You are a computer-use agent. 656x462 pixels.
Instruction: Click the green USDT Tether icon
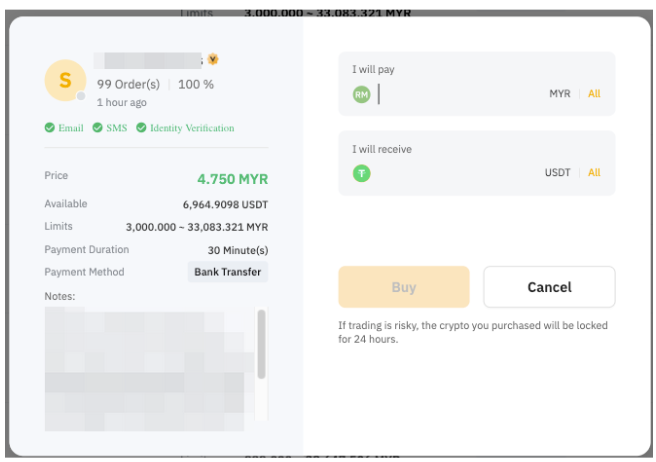[361, 173]
